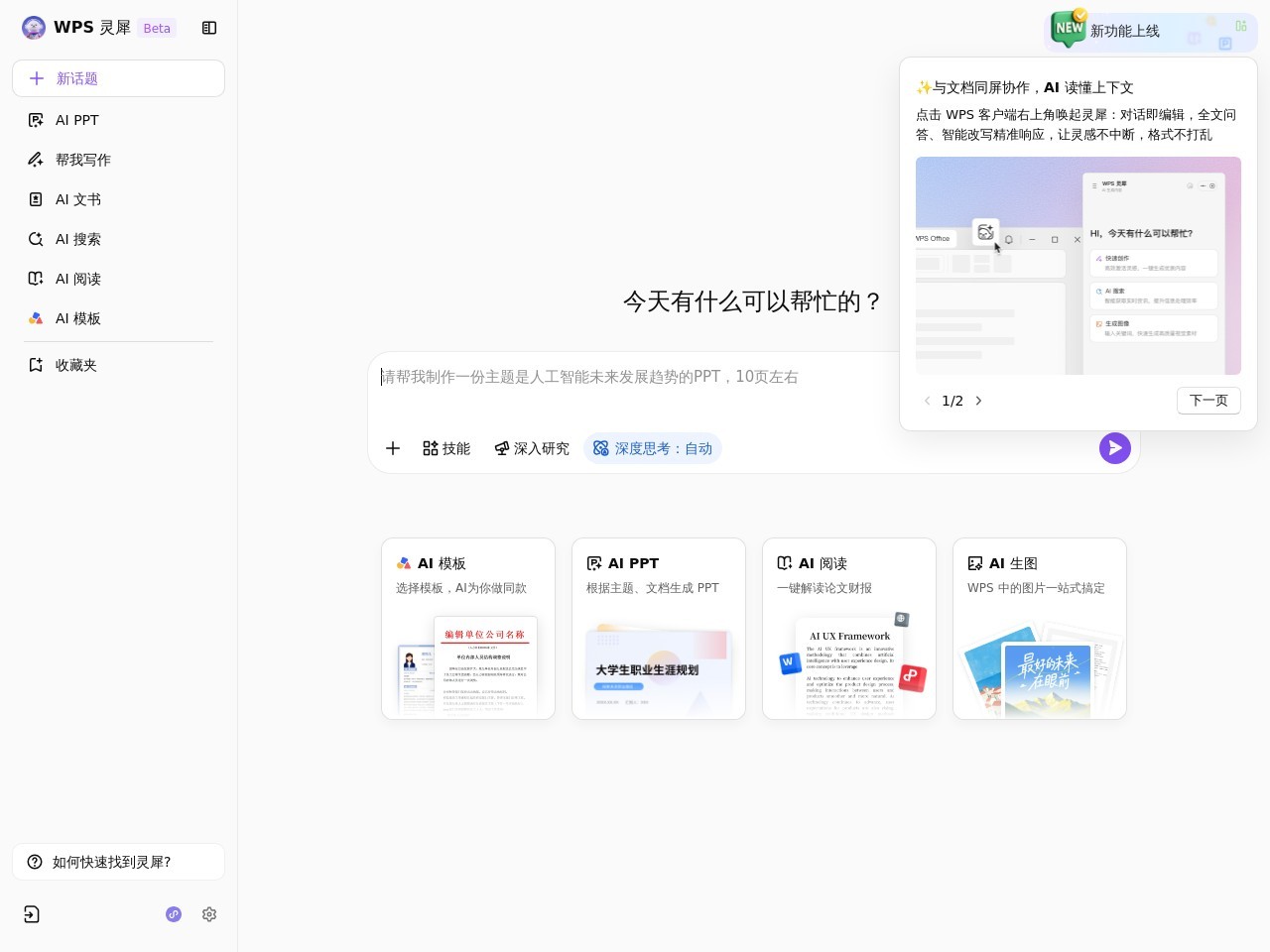Open the AI 生图 feature card
The height and width of the screenshot is (952, 1270).
point(1039,628)
